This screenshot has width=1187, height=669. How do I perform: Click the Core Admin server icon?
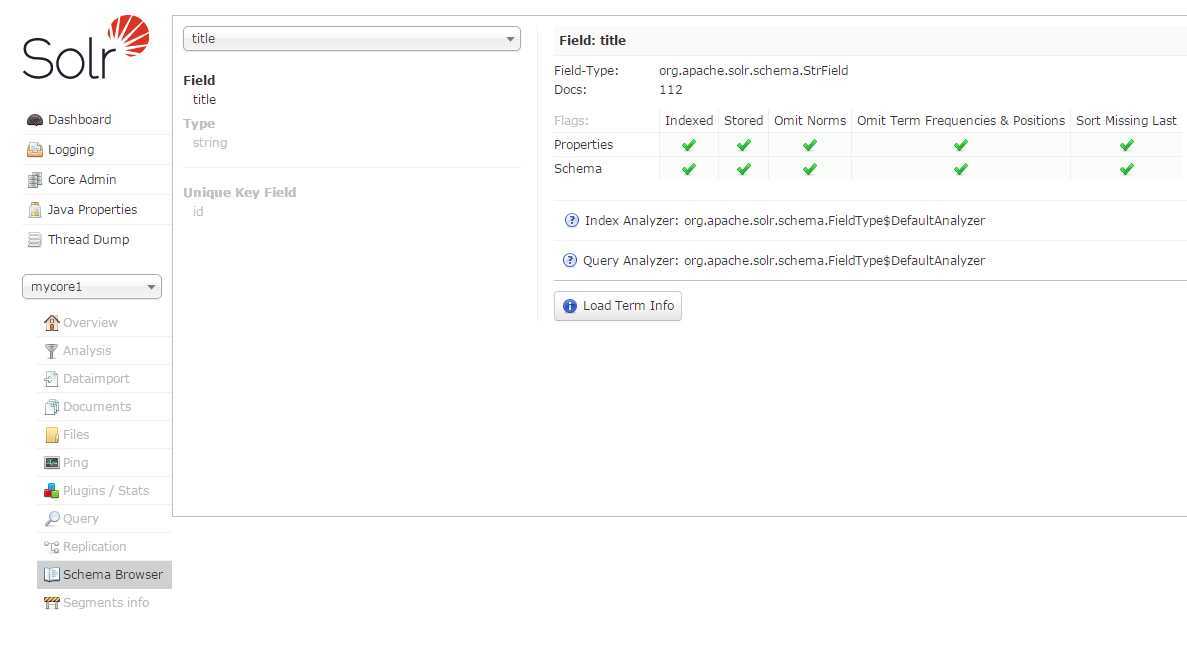[x=35, y=180]
